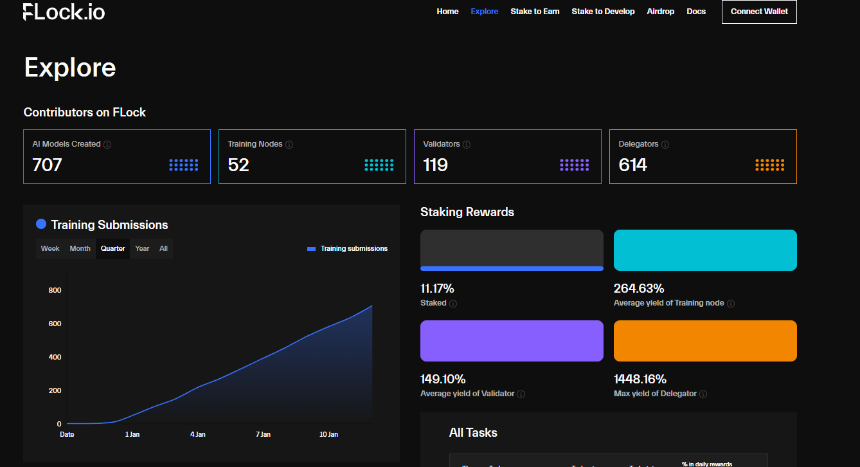Click the orange Max yield of Delegator bar
This screenshot has width=860, height=467.
pyautogui.click(x=705, y=341)
